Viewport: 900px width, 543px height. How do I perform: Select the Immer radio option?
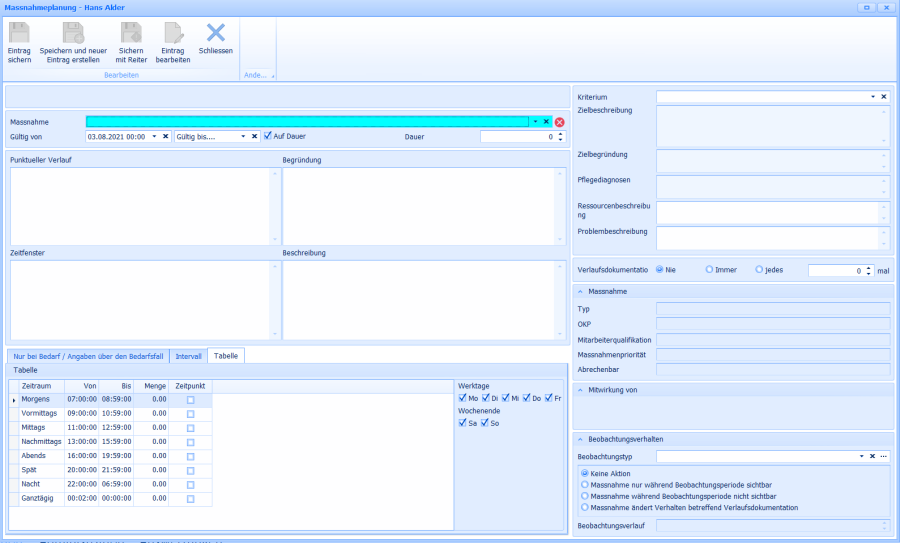709,269
